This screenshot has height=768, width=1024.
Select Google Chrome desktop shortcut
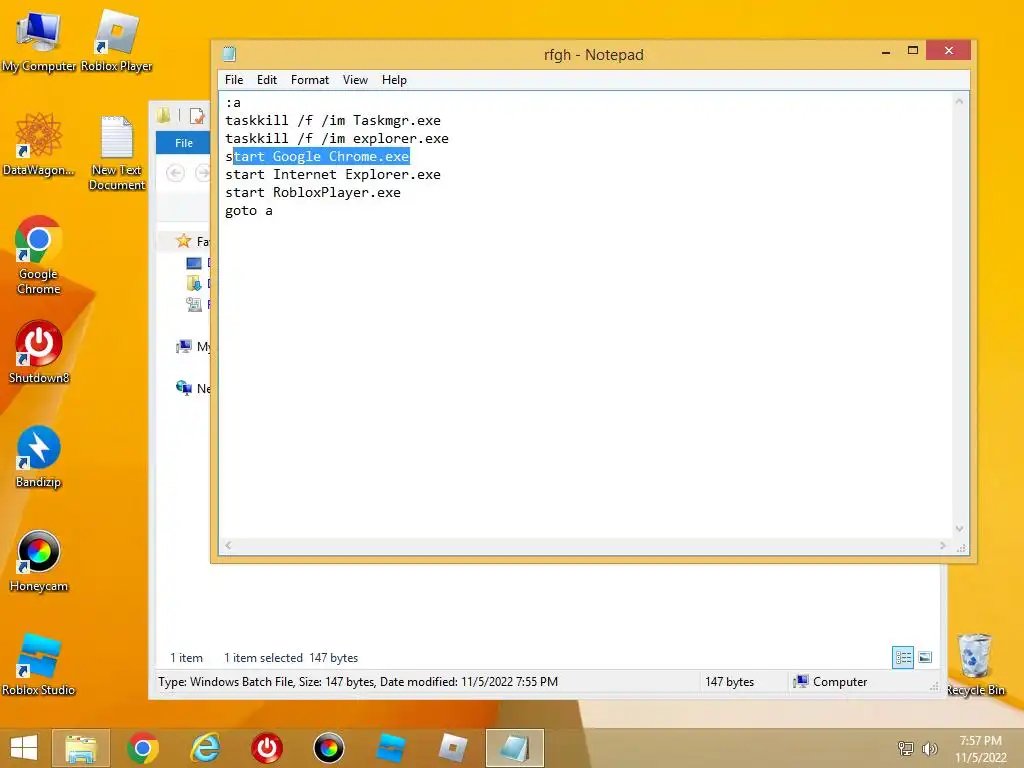point(39,255)
